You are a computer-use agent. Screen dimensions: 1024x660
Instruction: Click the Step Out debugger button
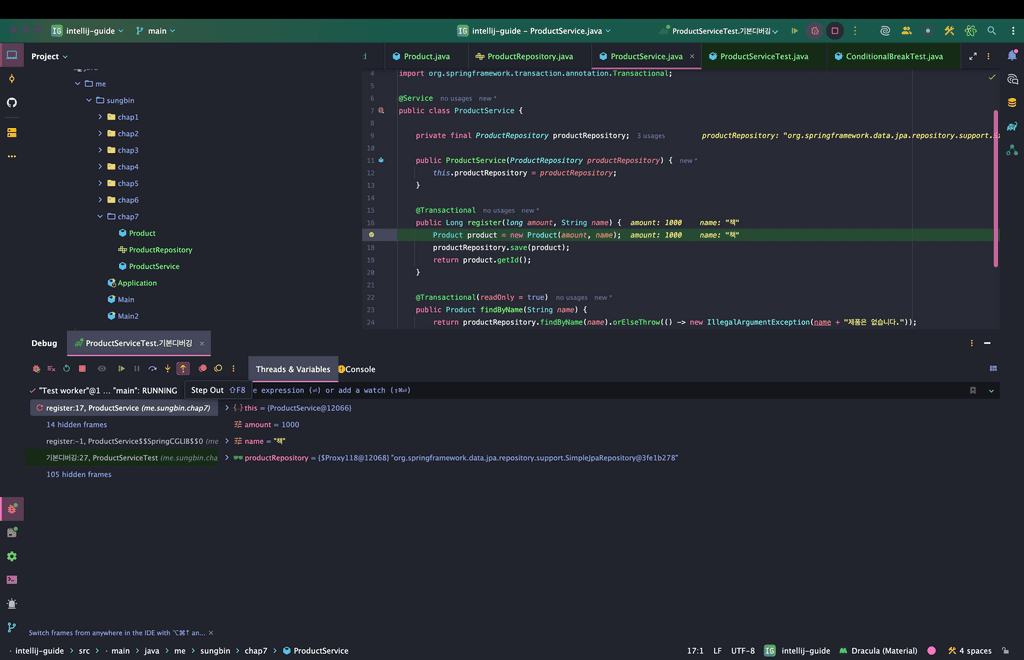click(183, 369)
